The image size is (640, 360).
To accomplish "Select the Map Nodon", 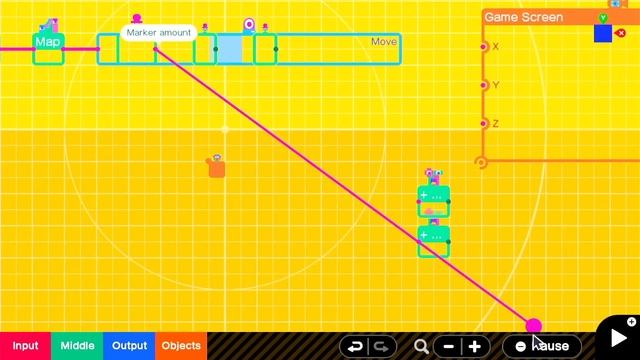I will pos(48,49).
